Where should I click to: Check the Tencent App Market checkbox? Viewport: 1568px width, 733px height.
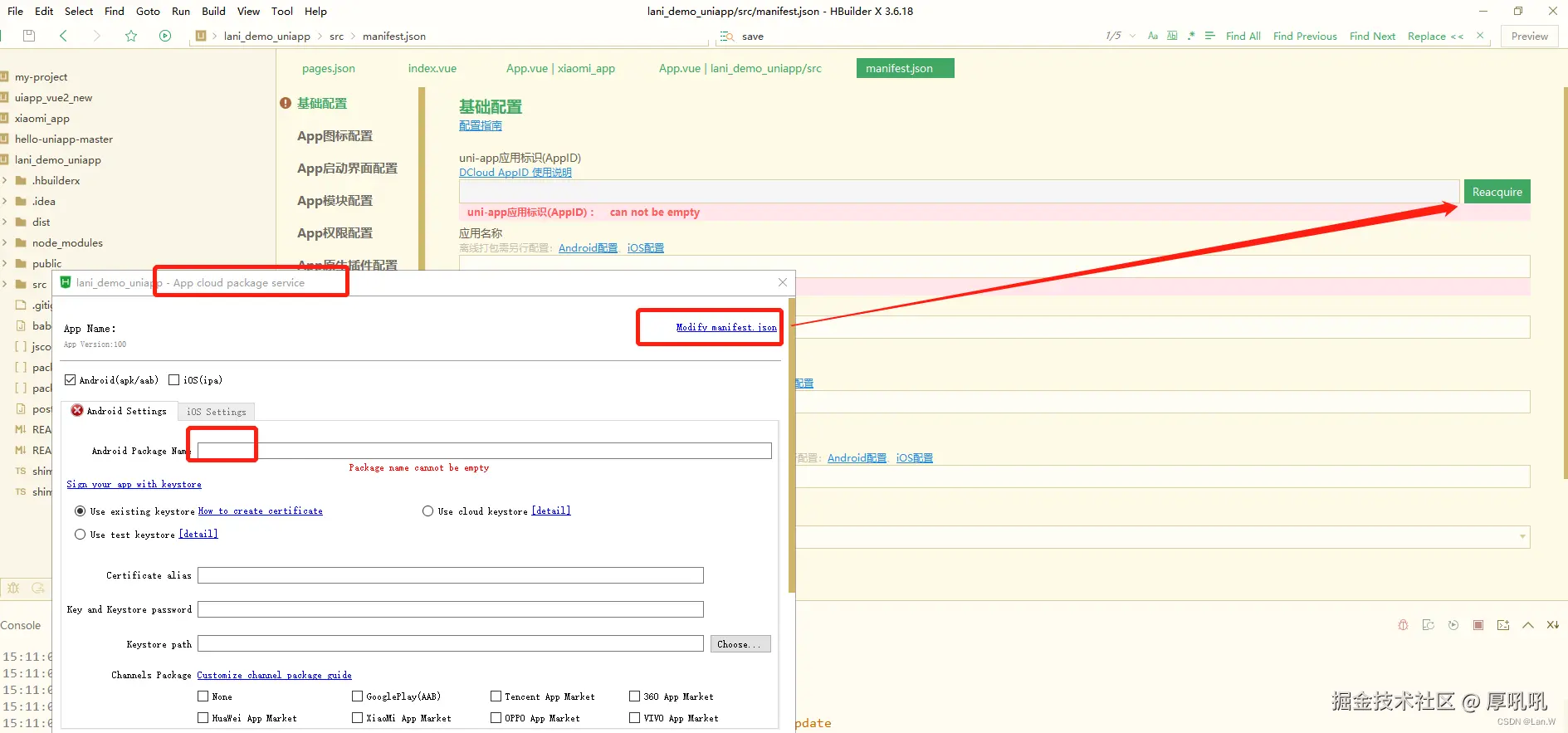tap(496, 696)
